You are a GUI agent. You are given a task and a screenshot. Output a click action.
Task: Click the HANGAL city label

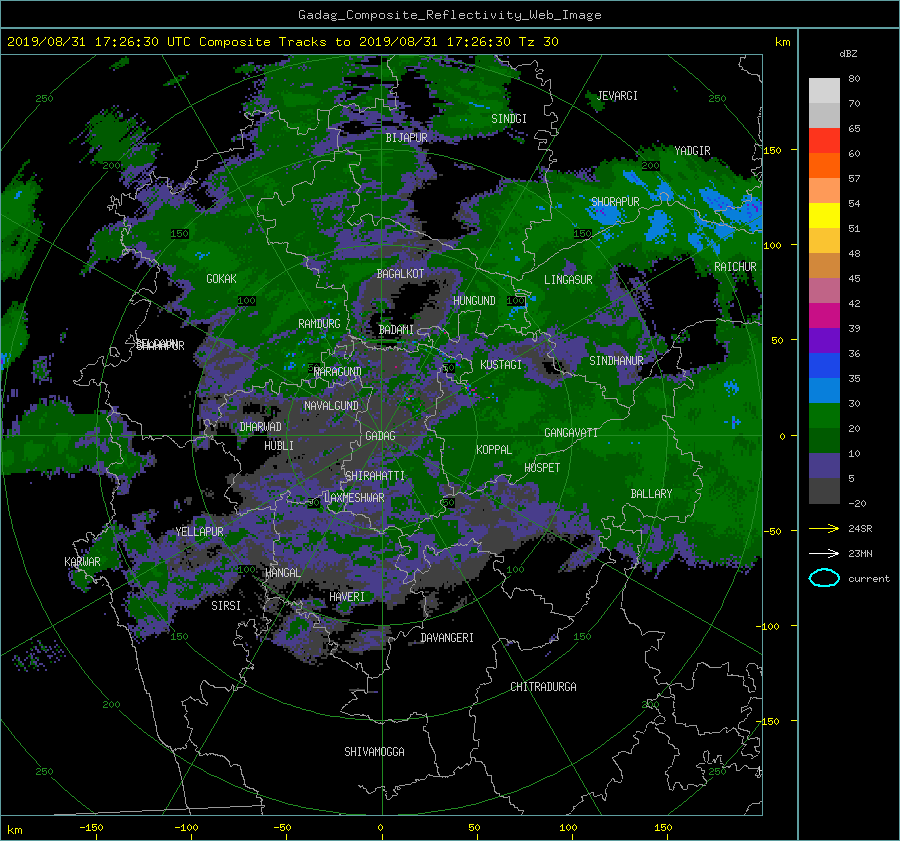click(283, 573)
